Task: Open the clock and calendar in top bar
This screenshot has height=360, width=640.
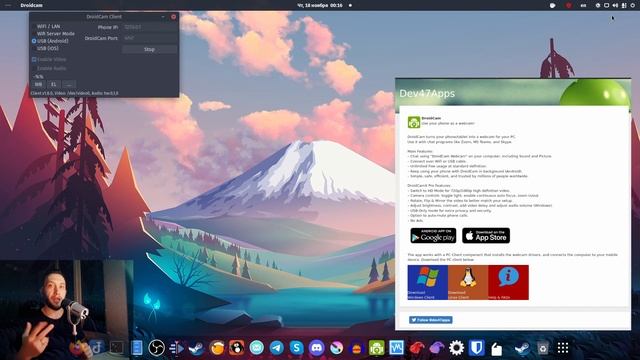Action: [320, 5]
